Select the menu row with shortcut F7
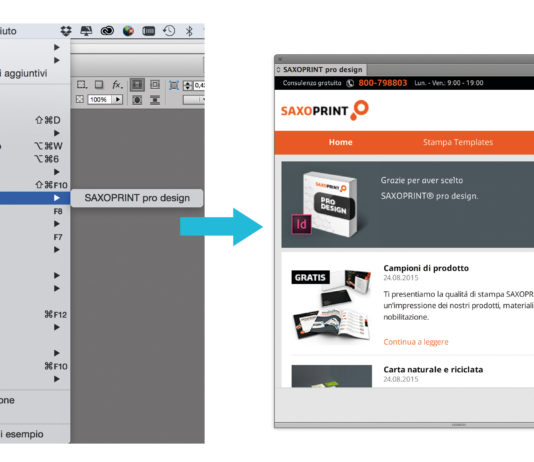 35,237
